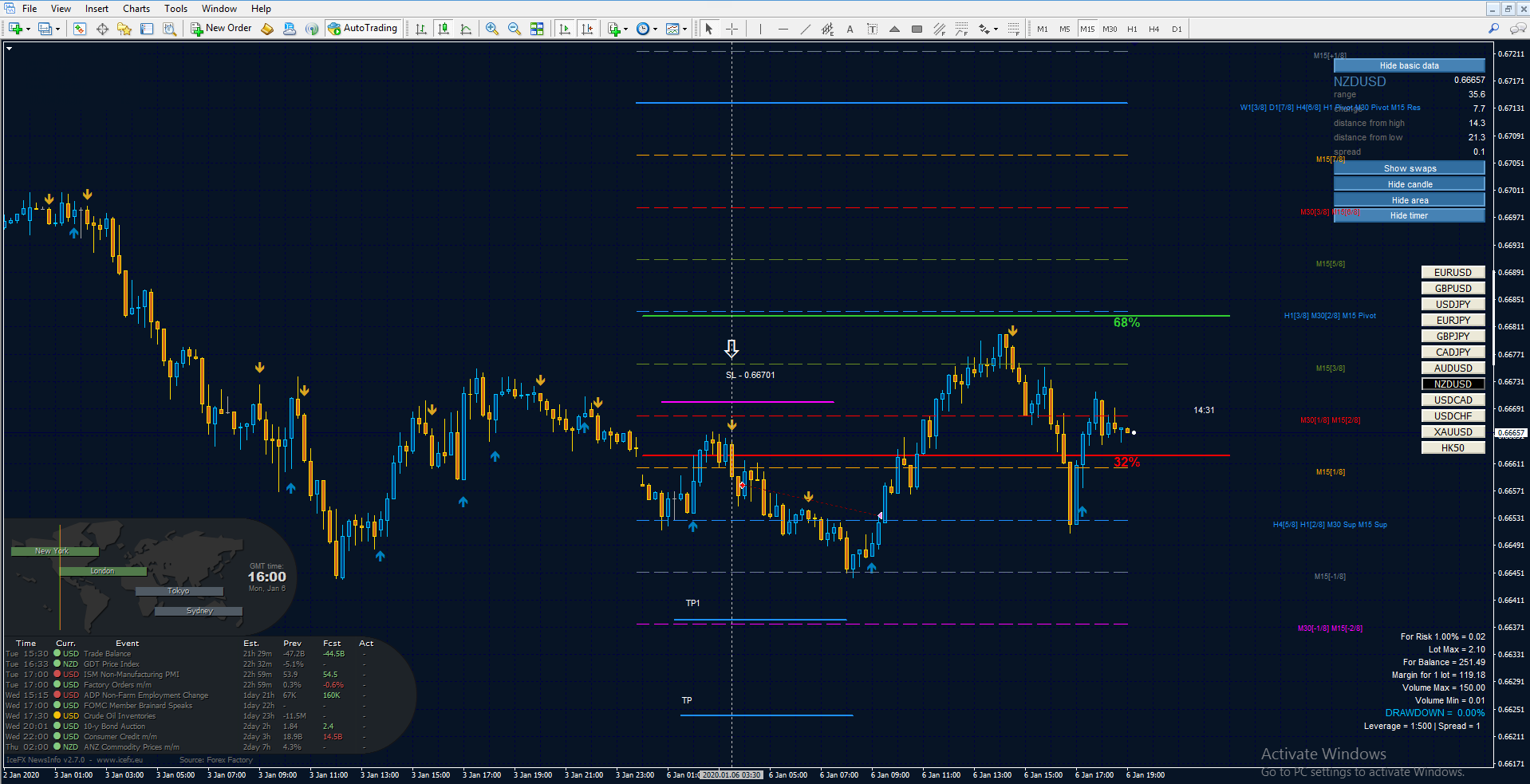Switch to the M30 timeframe

click(x=1110, y=29)
